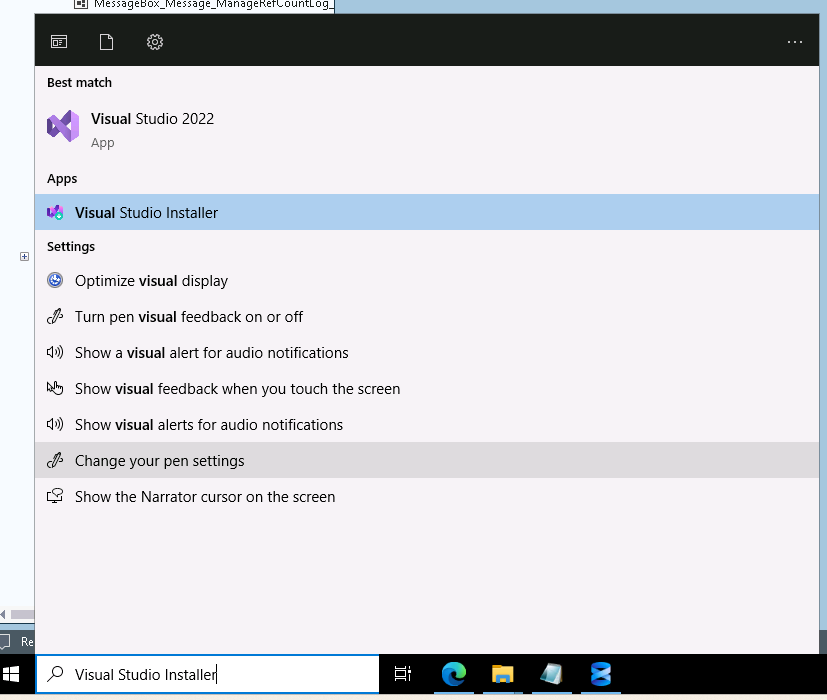The height and width of the screenshot is (700, 827).
Task: Click the Optimize visual display icon
Action: pos(55,280)
